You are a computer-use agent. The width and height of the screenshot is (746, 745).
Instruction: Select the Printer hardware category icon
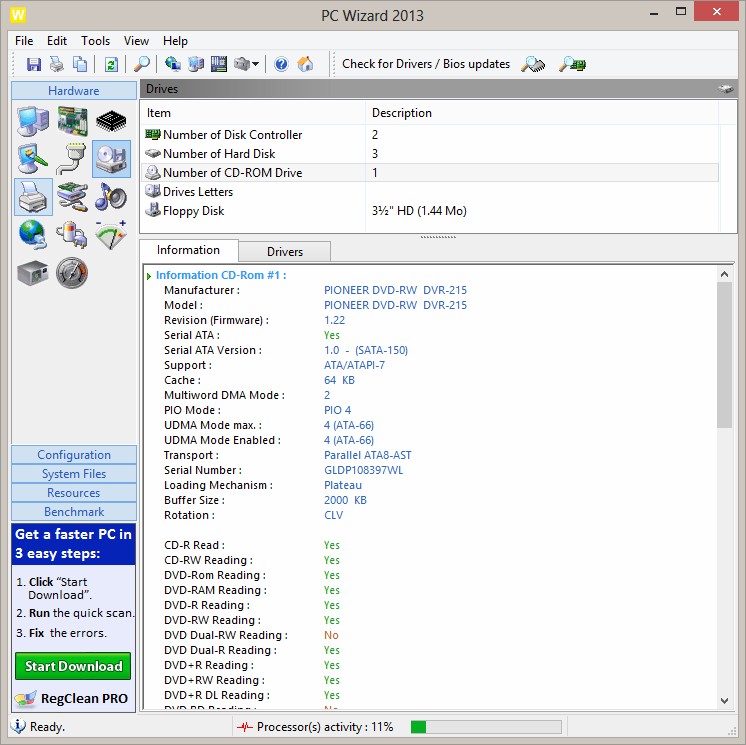pyautogui.click(x=33, y=197)
